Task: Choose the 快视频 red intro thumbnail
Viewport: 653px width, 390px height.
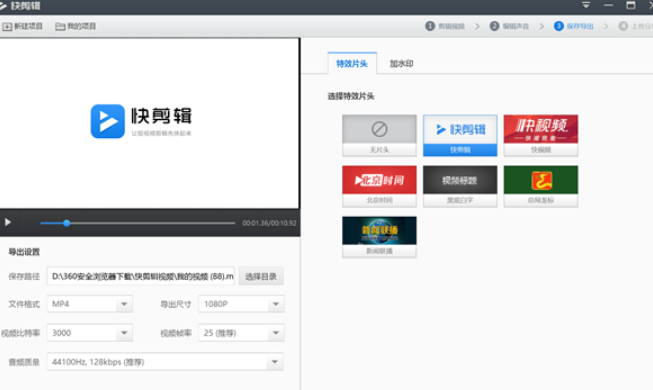Action: 541,135
